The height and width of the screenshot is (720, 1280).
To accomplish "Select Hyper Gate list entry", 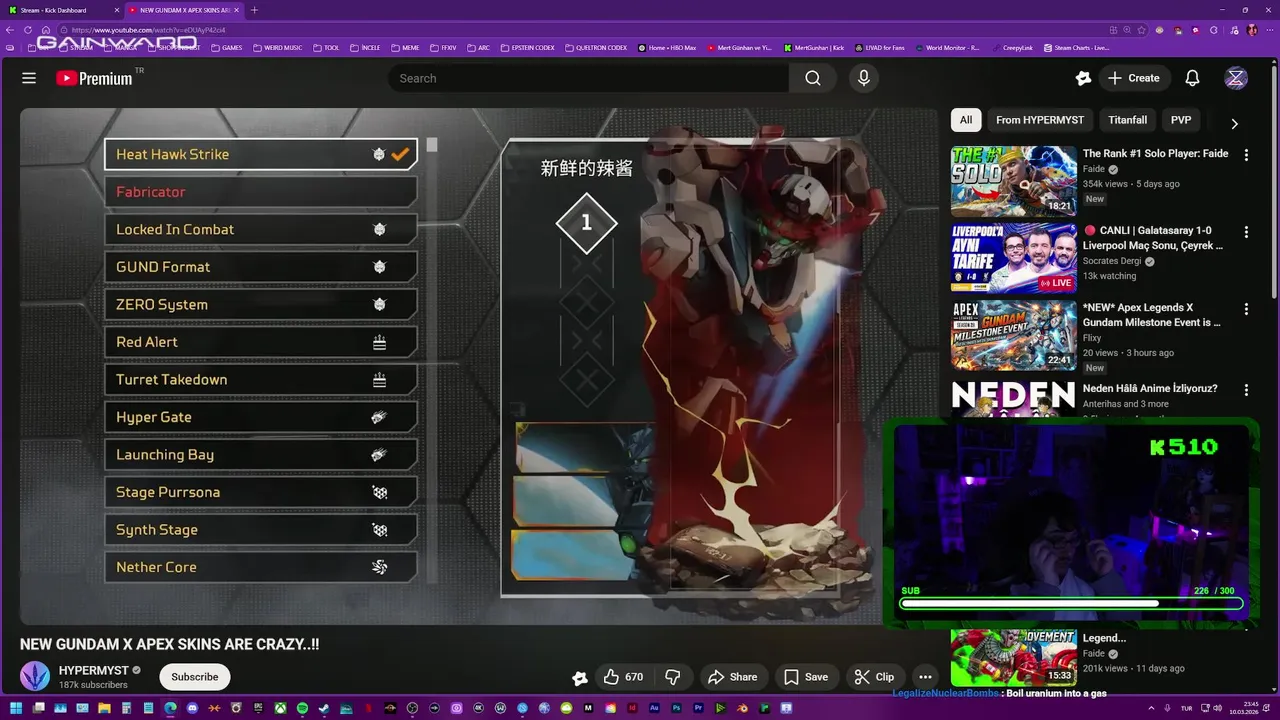I will [x=261, y=417].
